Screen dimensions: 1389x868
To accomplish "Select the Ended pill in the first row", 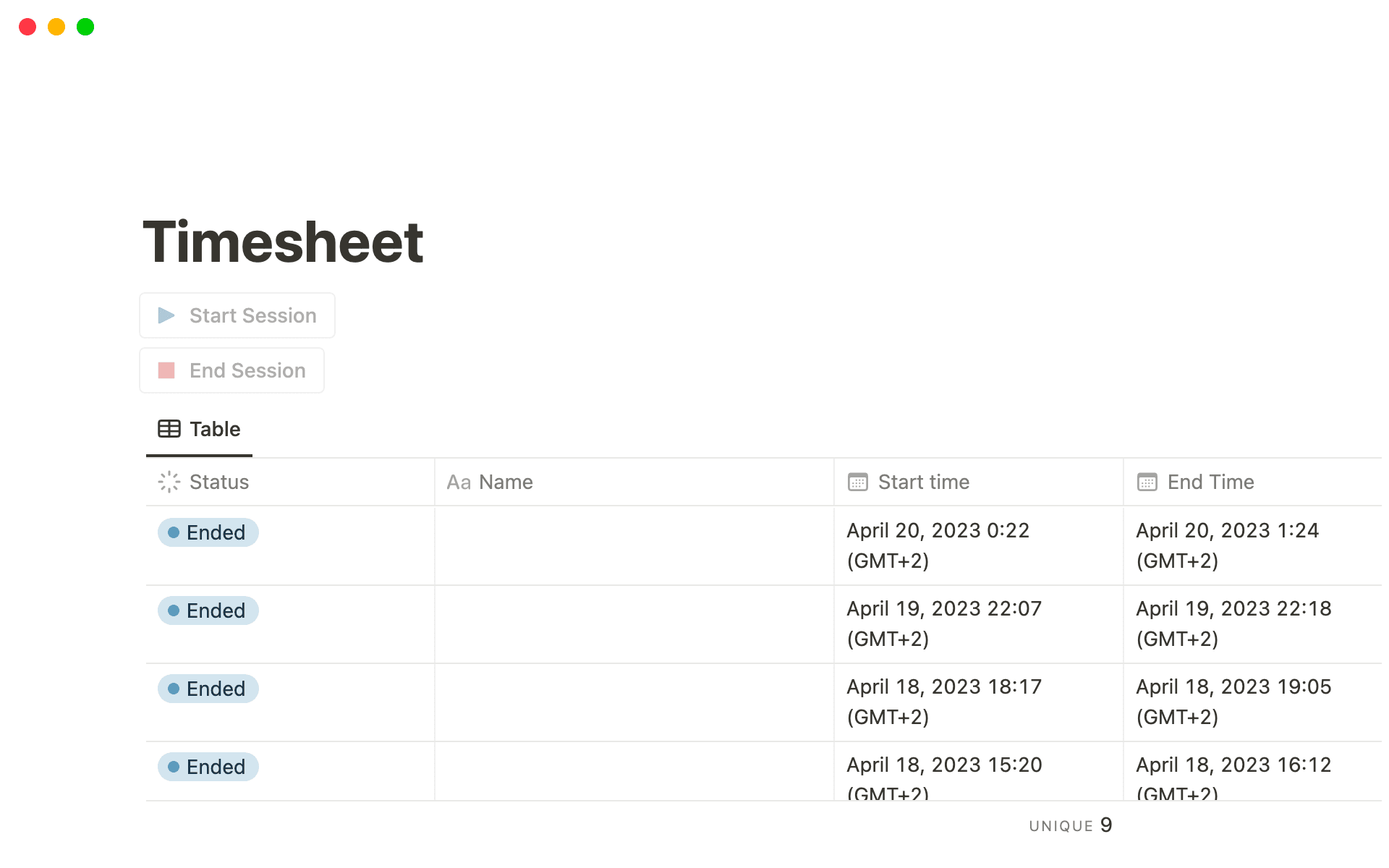I will 208,532.
